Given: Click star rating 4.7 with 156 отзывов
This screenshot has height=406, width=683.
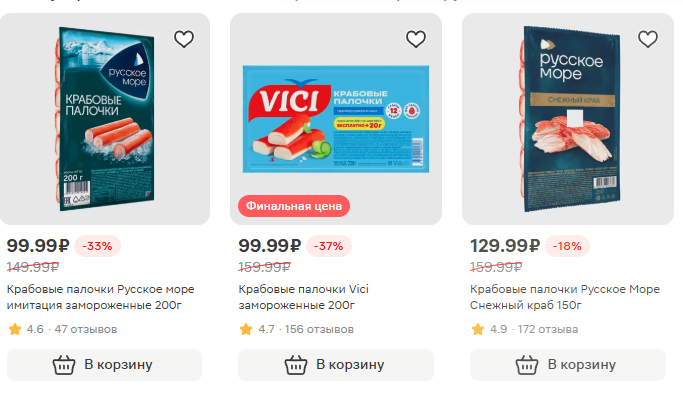Looking at the screenshot, I should [x=296, y=329].
